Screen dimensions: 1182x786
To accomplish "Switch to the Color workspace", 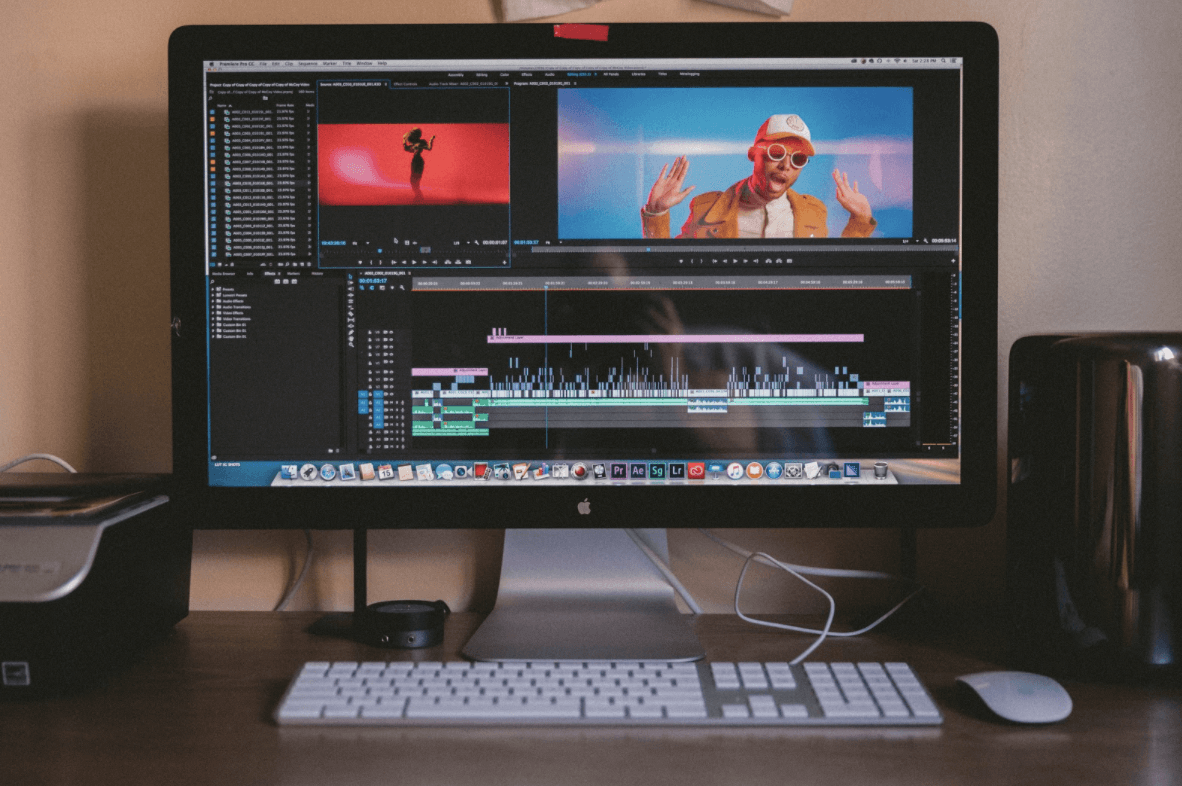I will 504,75.
